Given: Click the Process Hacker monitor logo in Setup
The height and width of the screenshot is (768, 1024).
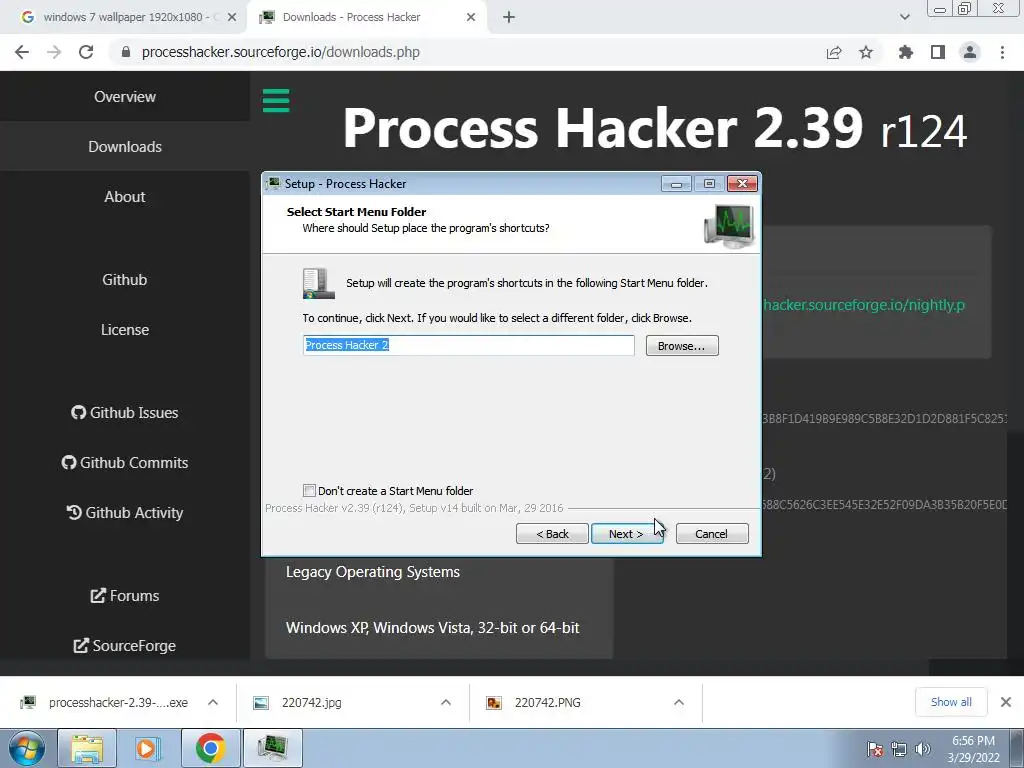Looking at the screenshot, I should 729,226.
